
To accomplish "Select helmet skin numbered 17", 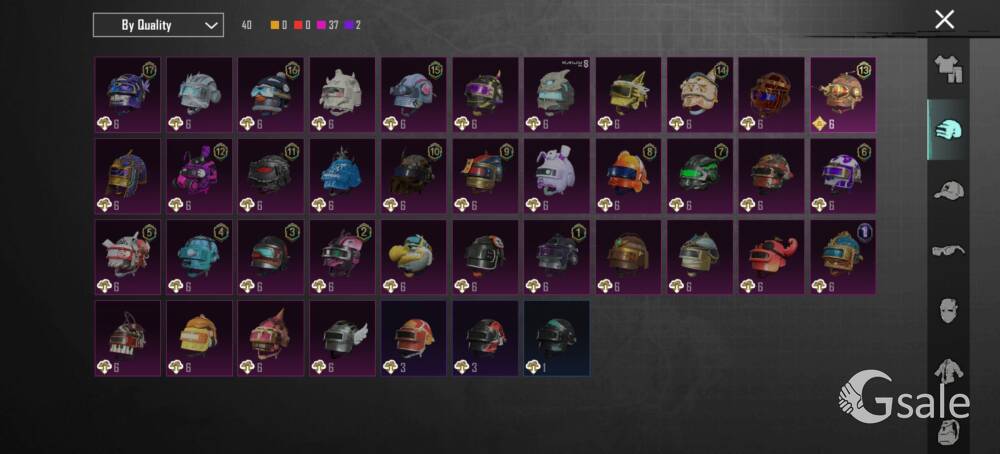I will point(128,95).
